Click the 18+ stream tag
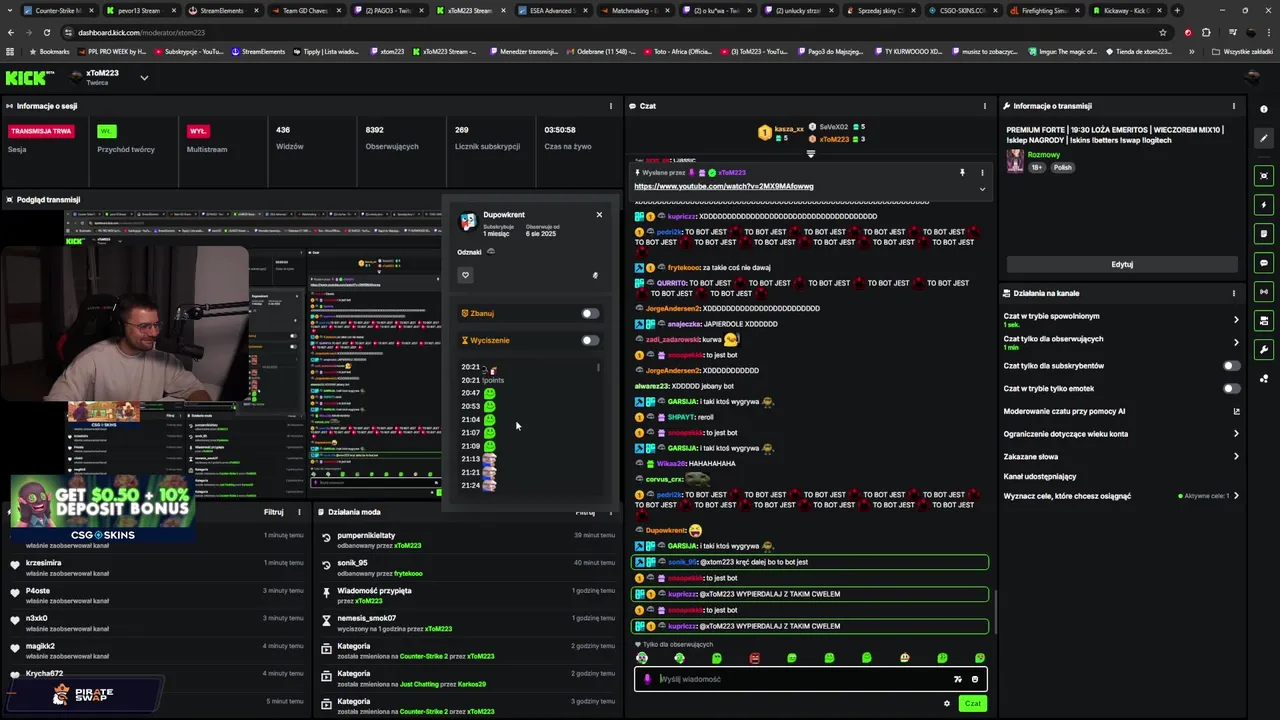Viewport: 1280px width, 720px height. pyautogui.click(x=1037, y=167)
